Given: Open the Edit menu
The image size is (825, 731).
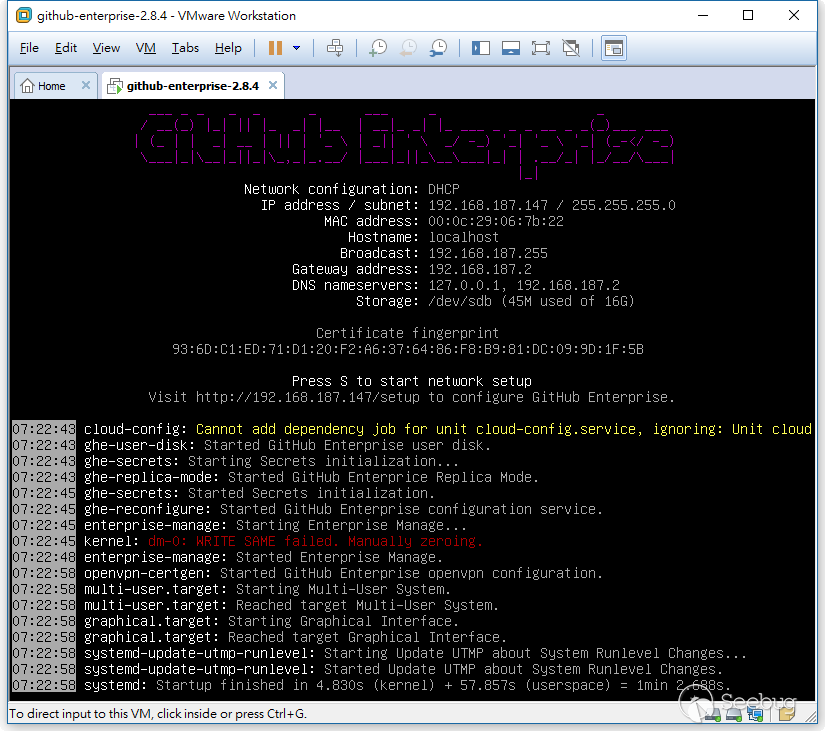Looking at the screenshot, I should 66,48.
